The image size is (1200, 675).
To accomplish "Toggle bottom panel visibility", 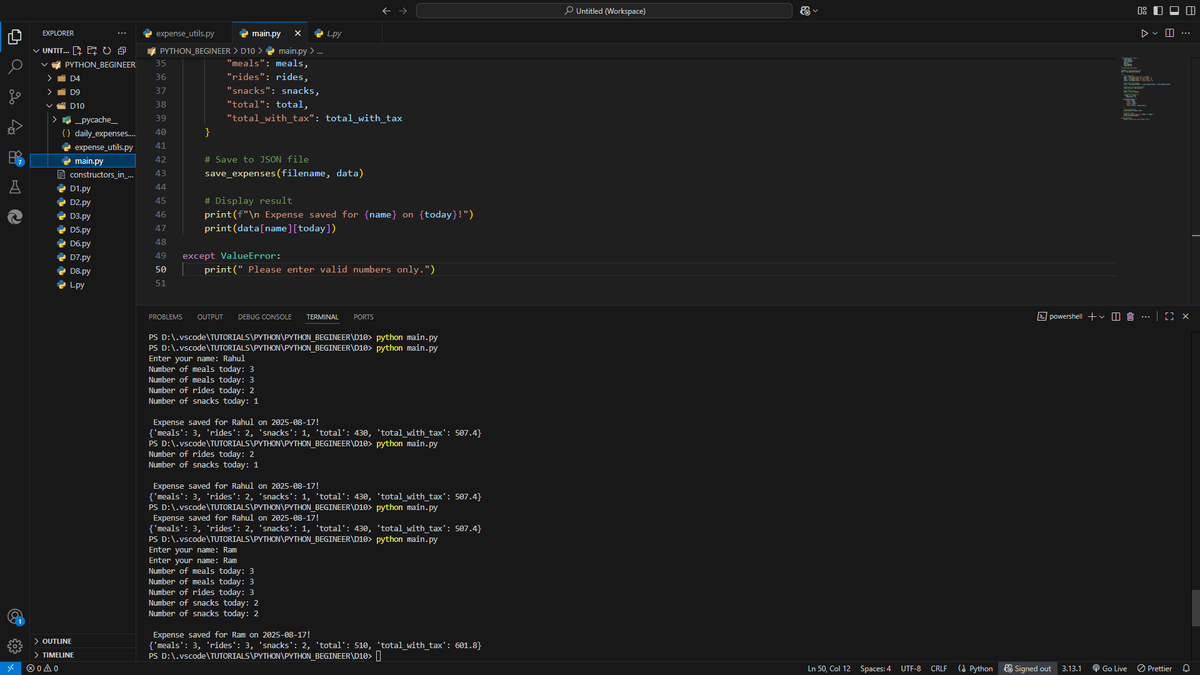I will pyautogui.click(x=1173, y=11).
